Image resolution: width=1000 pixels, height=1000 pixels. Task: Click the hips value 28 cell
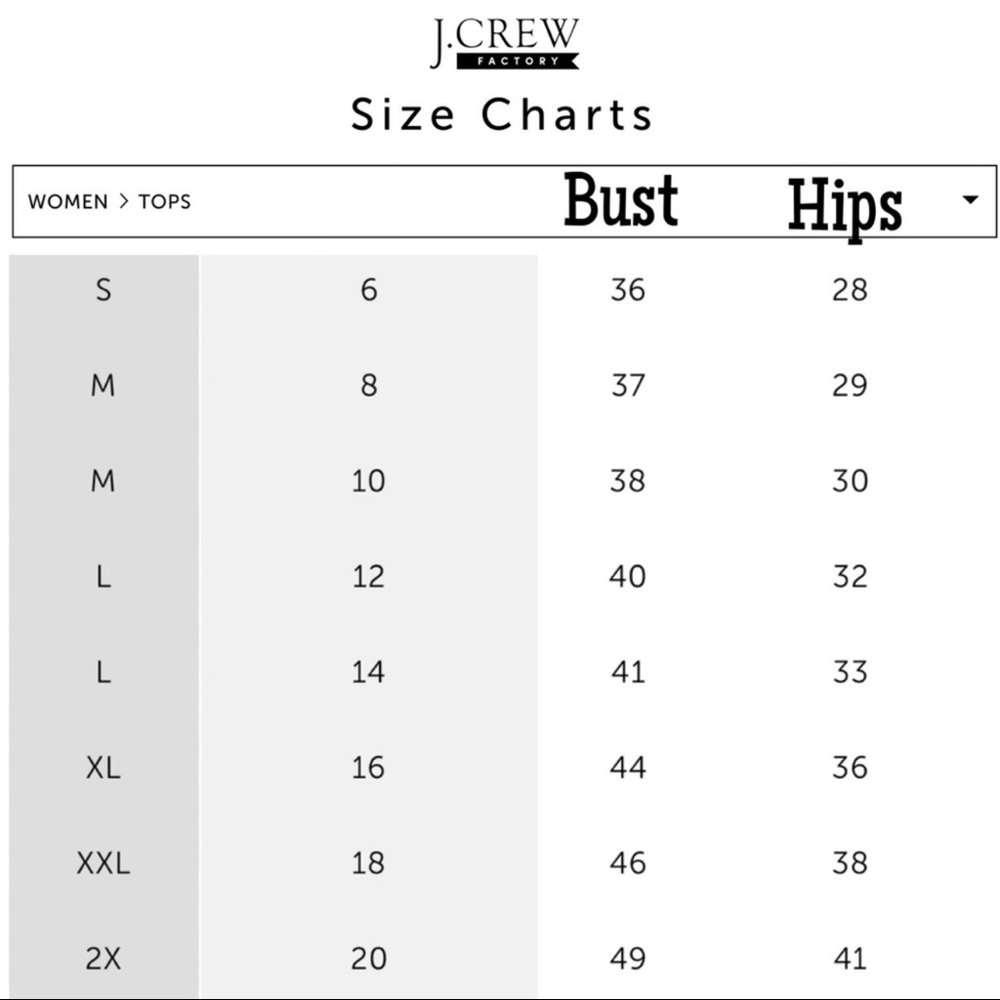click(849, 290)
